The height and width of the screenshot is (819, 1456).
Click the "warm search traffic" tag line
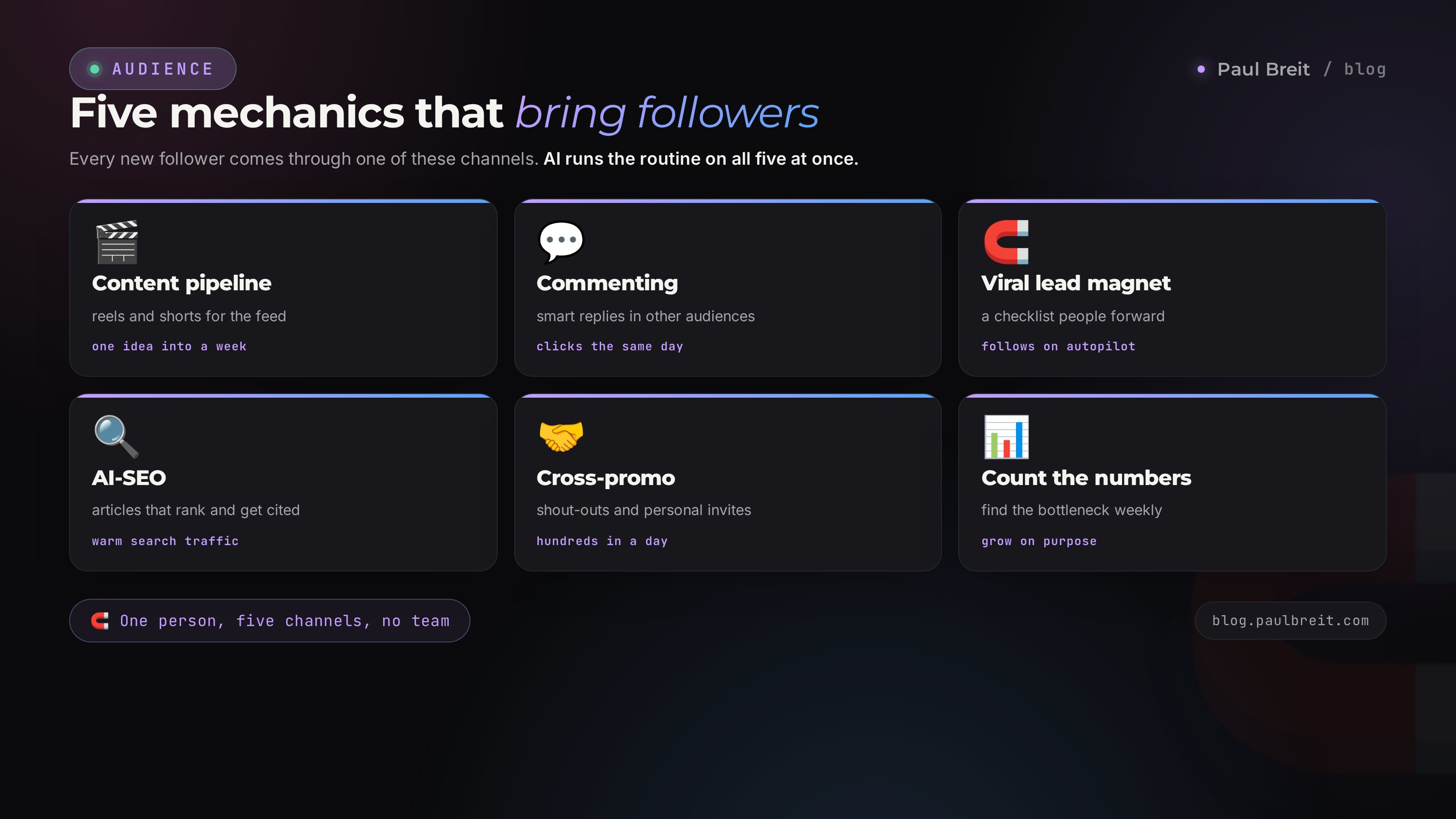pos(165,541)
